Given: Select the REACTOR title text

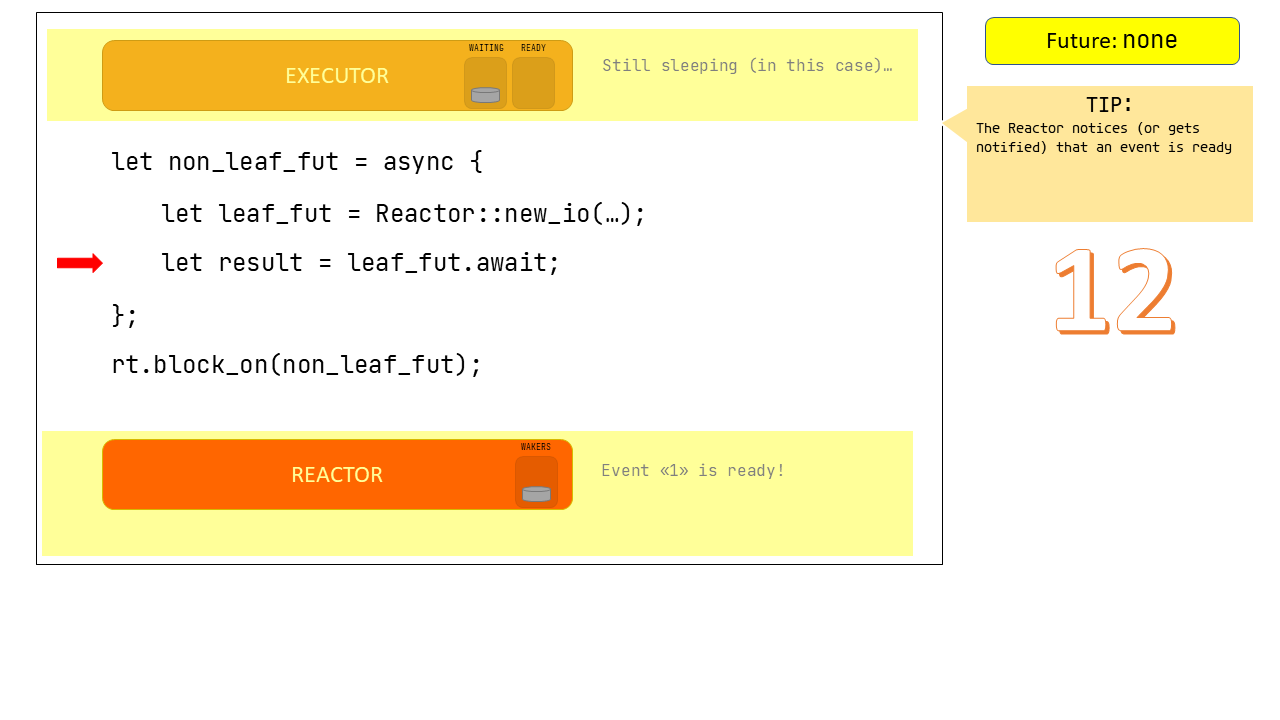Looking at the screenshot, I should coord(337,475).
